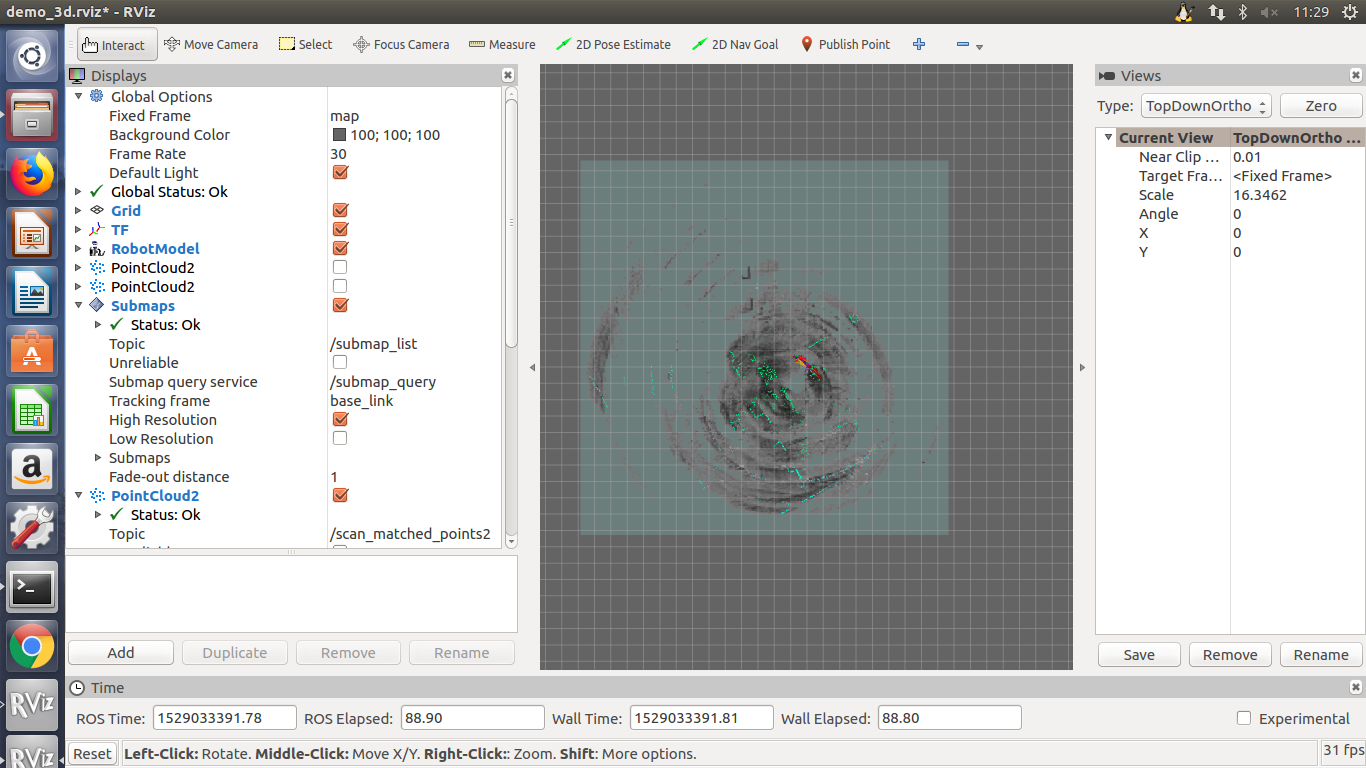Viewport: 1366px width, 768px height.
Task: Disable the Submaps display checkbox
Action: click(x=339, y=305)
